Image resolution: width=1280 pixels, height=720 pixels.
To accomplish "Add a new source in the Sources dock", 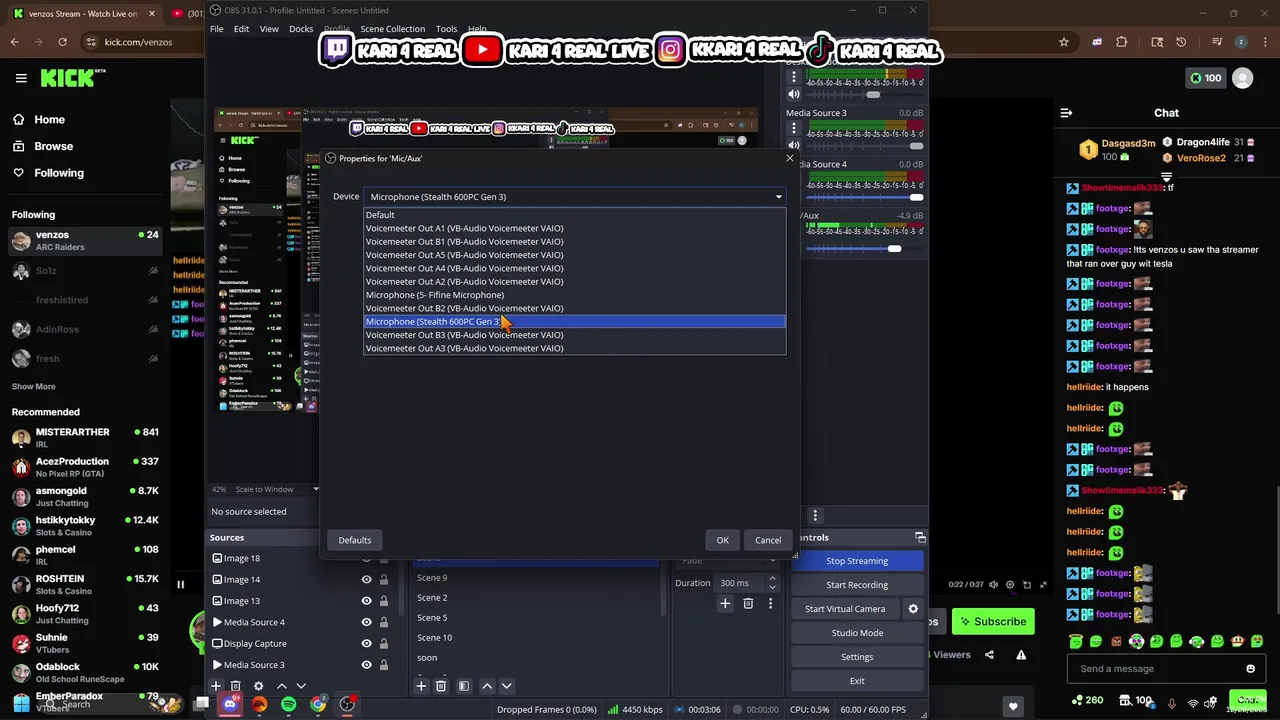I will point(215,686).
